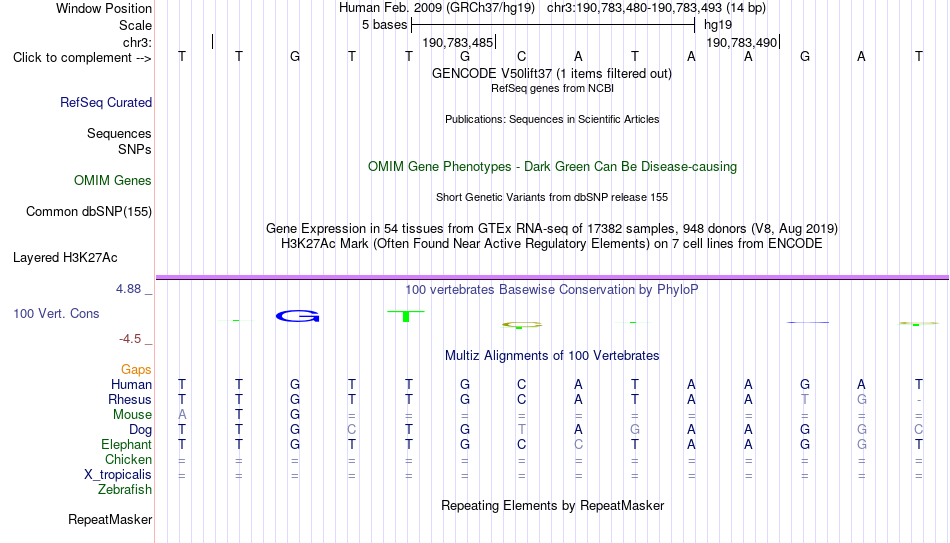Open the 100 Vert. Cons track label
Viewport: 950px width, 543px height.
pyautogui.click(x=56, y=313)
